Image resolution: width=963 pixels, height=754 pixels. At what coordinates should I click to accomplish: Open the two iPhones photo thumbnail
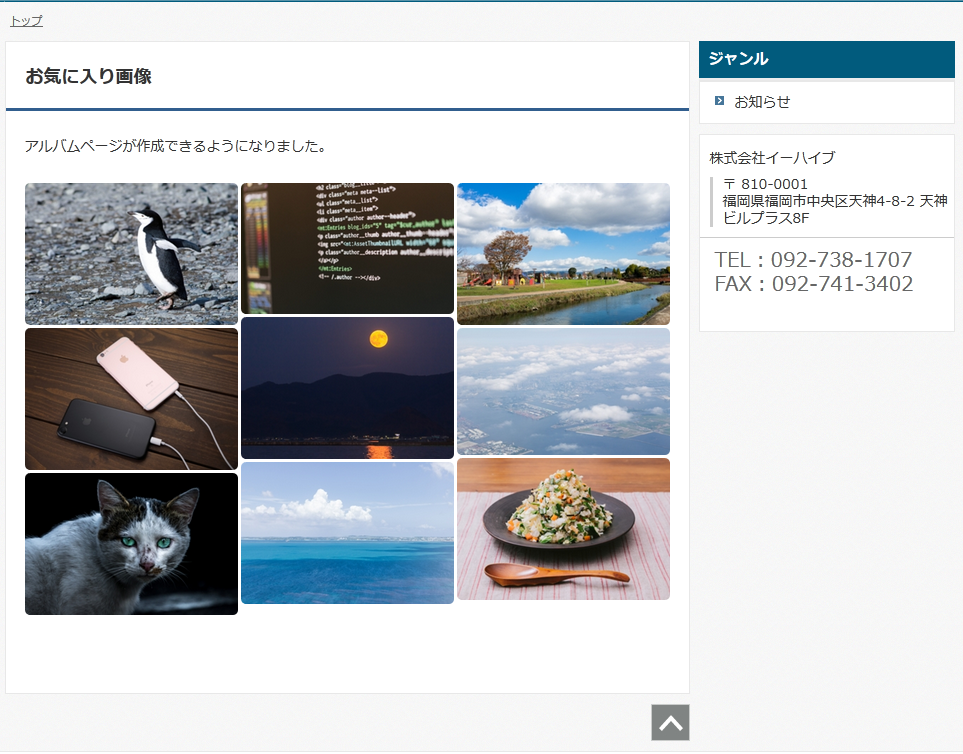pos(131,399)
